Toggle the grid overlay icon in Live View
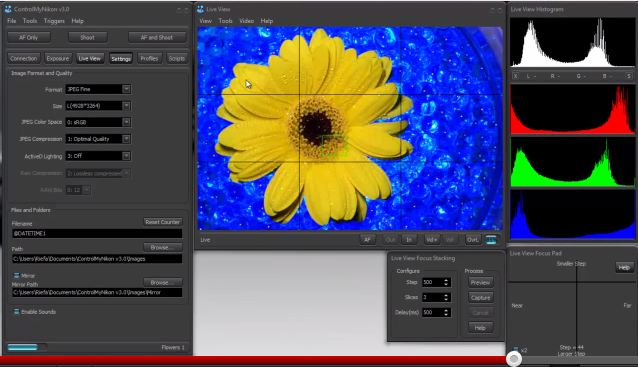This screenshot has width=638, height=367. (x=491, y=240)
